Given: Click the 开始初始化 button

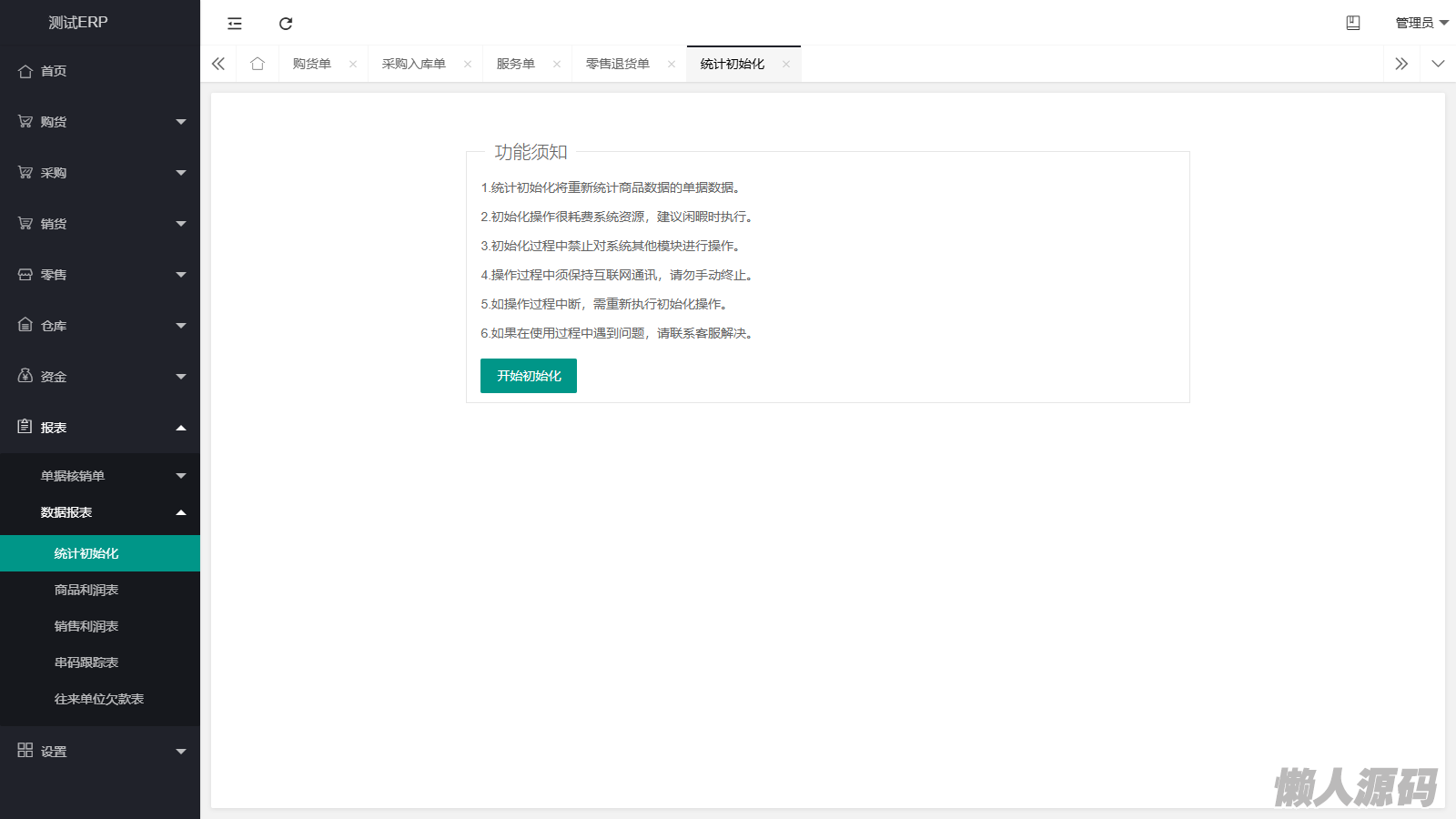Looking at the screenshot, I should (x=529, y=376).
